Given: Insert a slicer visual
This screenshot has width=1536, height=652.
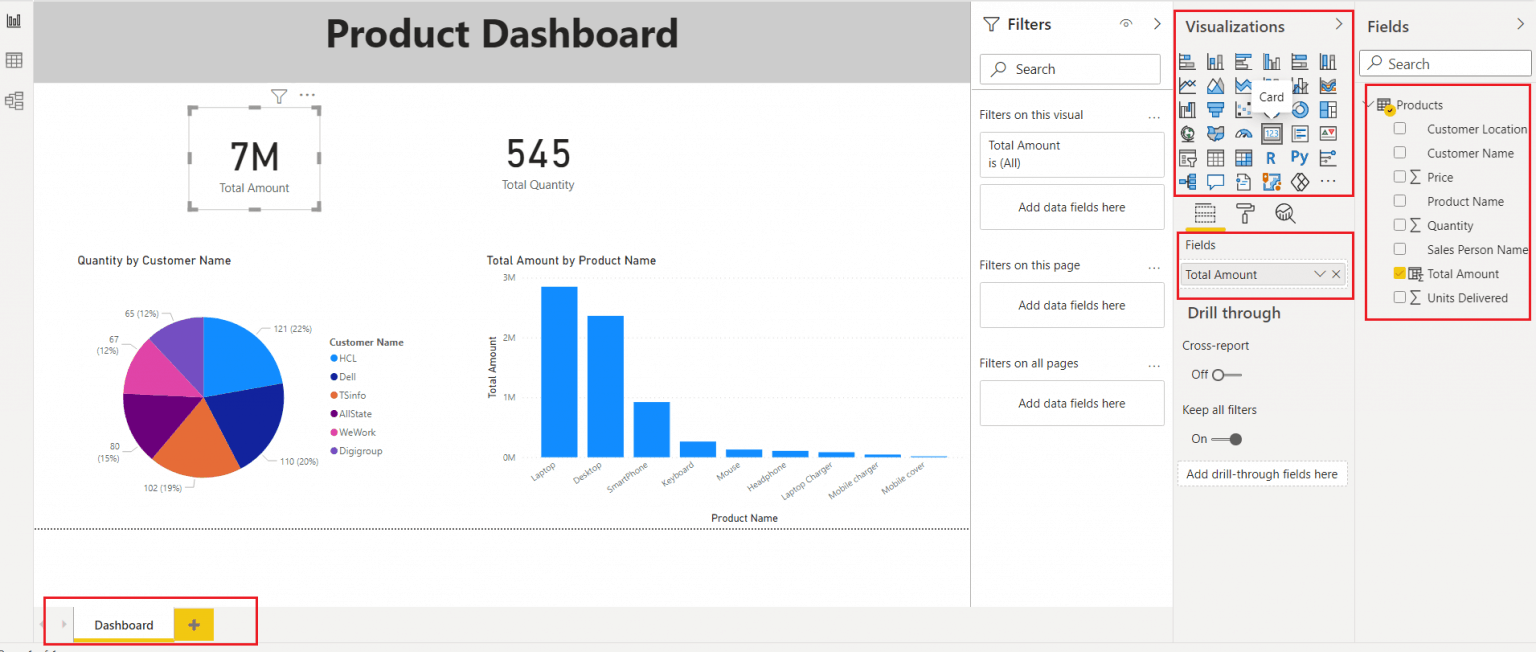Looking at the screenshot, I should (1188, 158).
